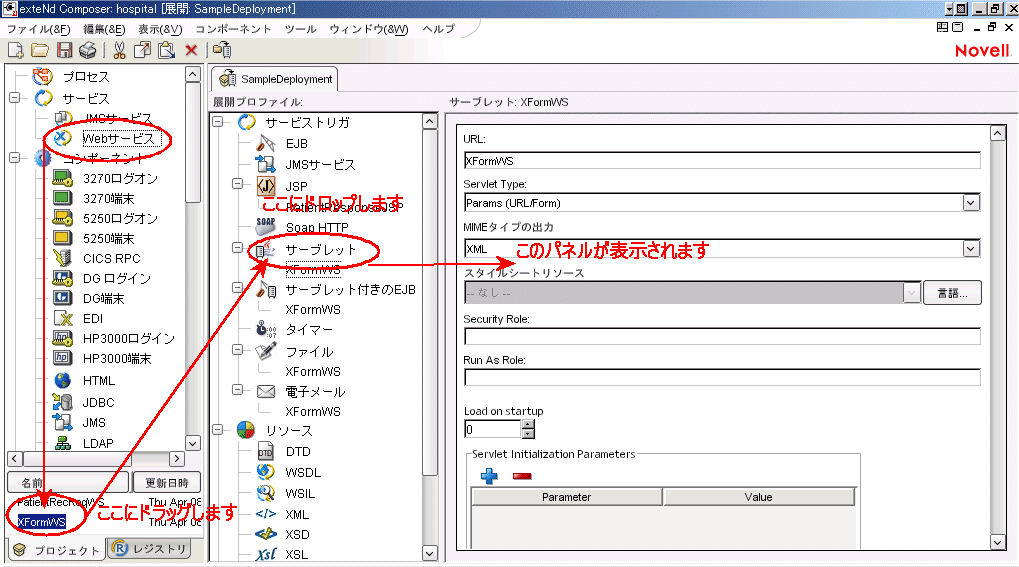Click the blue plus icon to add a parameter
The image size is (1019, 567).
tap(489, 476)
